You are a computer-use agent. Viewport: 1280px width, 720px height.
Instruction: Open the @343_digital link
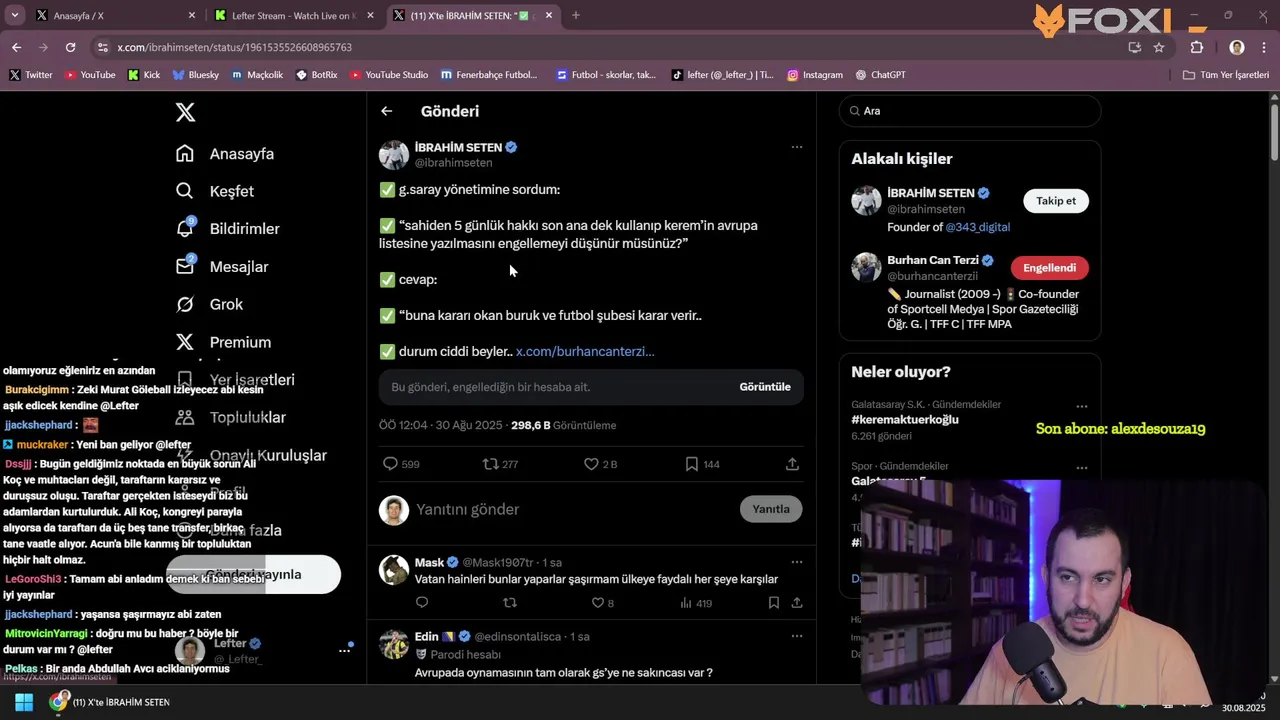point(978,227)
